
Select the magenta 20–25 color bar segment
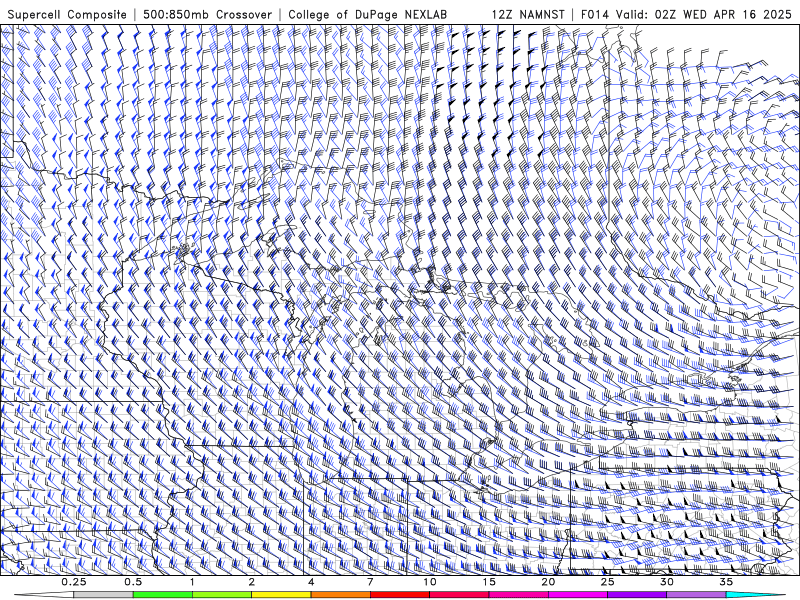coord(578,595)
